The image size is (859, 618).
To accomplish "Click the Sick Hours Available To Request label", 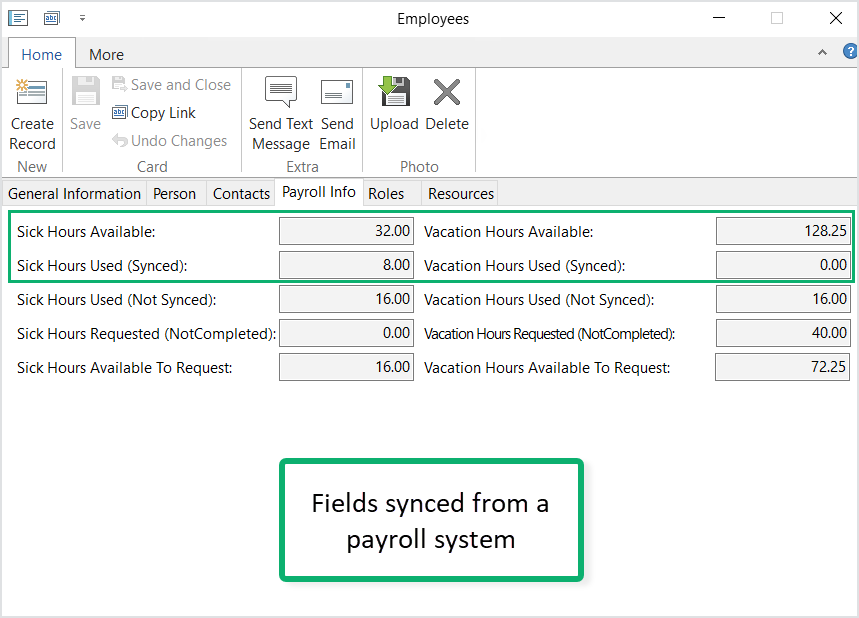I will tap(124, 368).
